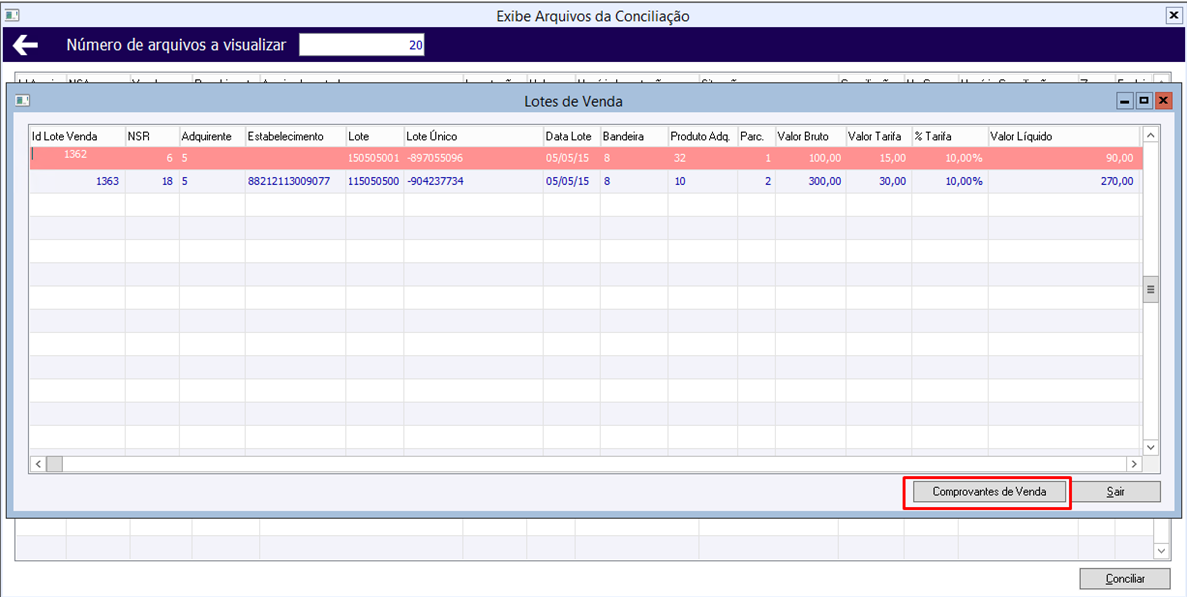
Task: Click the Valor Tarifa column header
Action: [x=879, y=136]
